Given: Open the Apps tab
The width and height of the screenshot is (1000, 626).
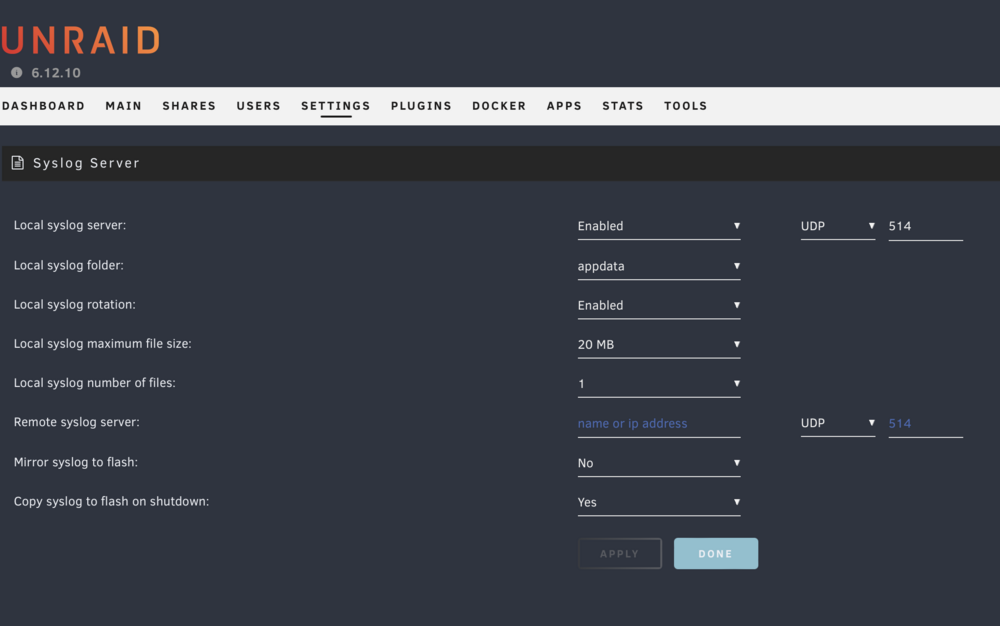Looking at the screenshot, I should 564,106.
